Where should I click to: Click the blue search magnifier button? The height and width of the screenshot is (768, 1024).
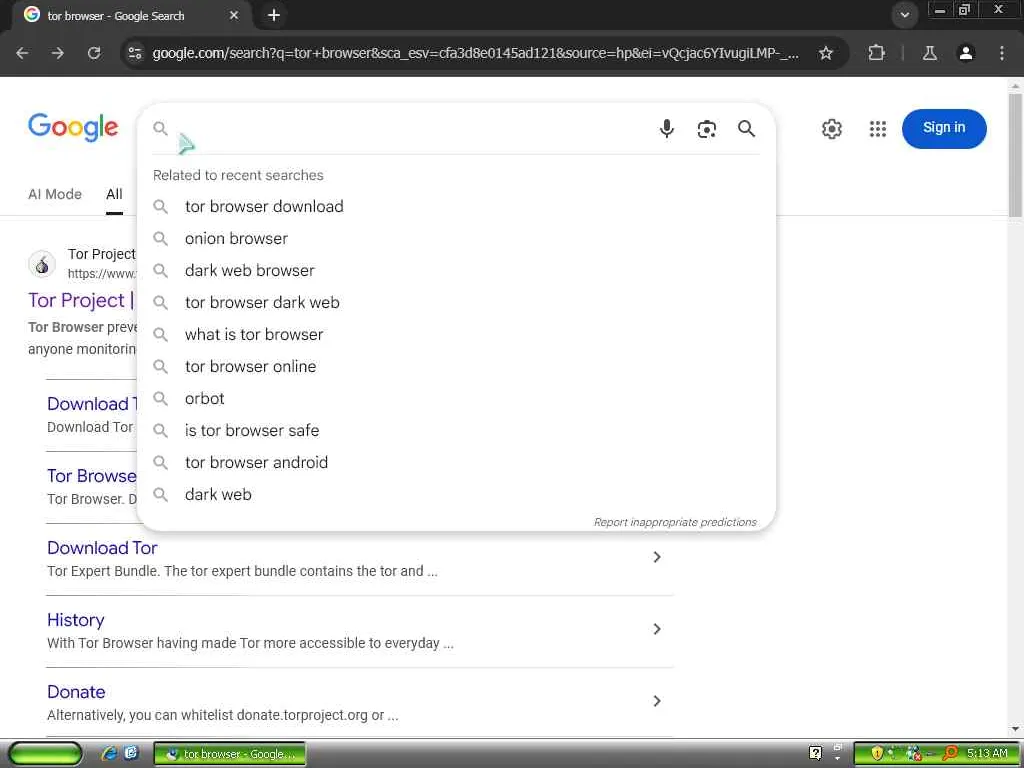(x=746, y=129)
